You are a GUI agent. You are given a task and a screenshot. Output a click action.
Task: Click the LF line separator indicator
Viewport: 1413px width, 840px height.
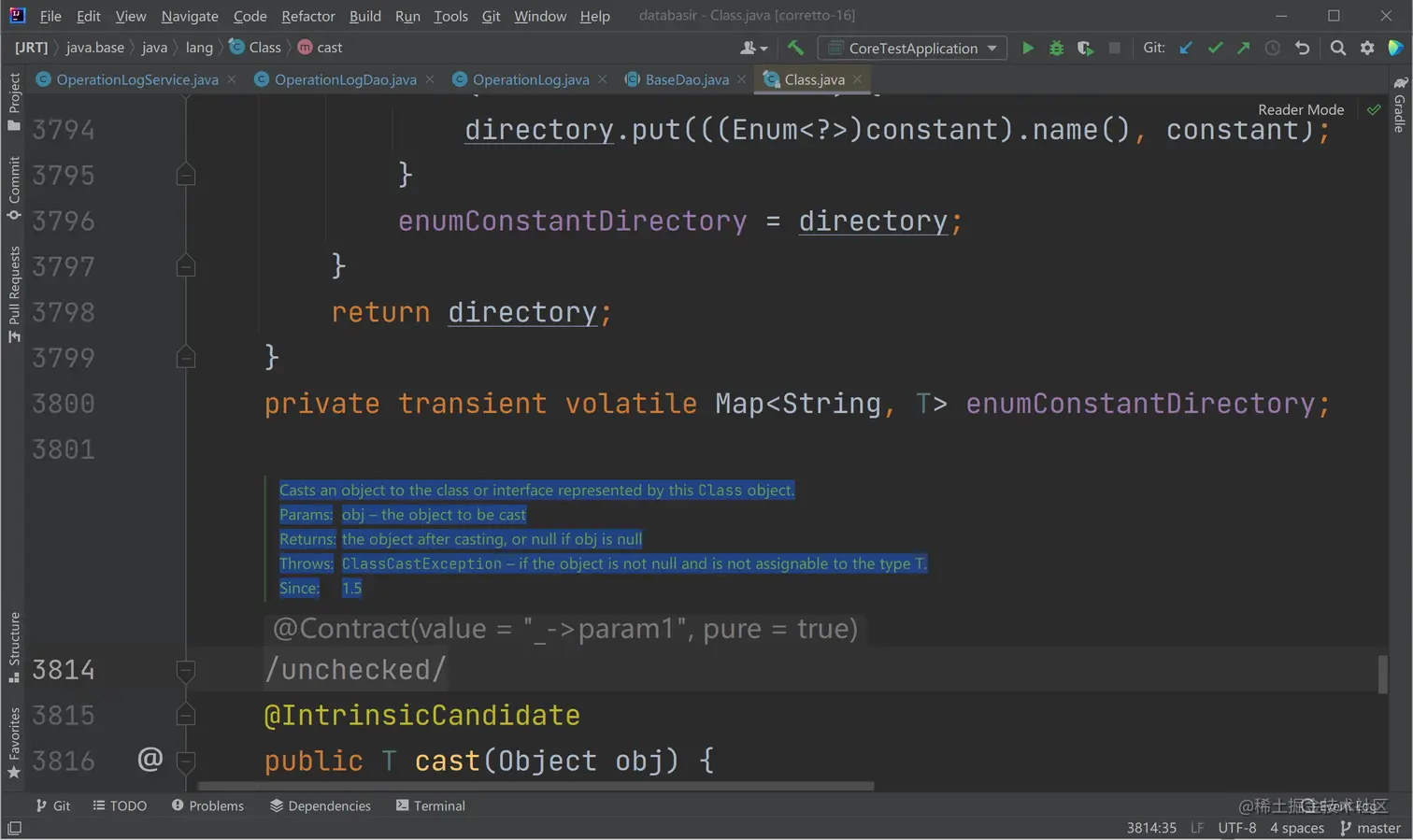1197,828
